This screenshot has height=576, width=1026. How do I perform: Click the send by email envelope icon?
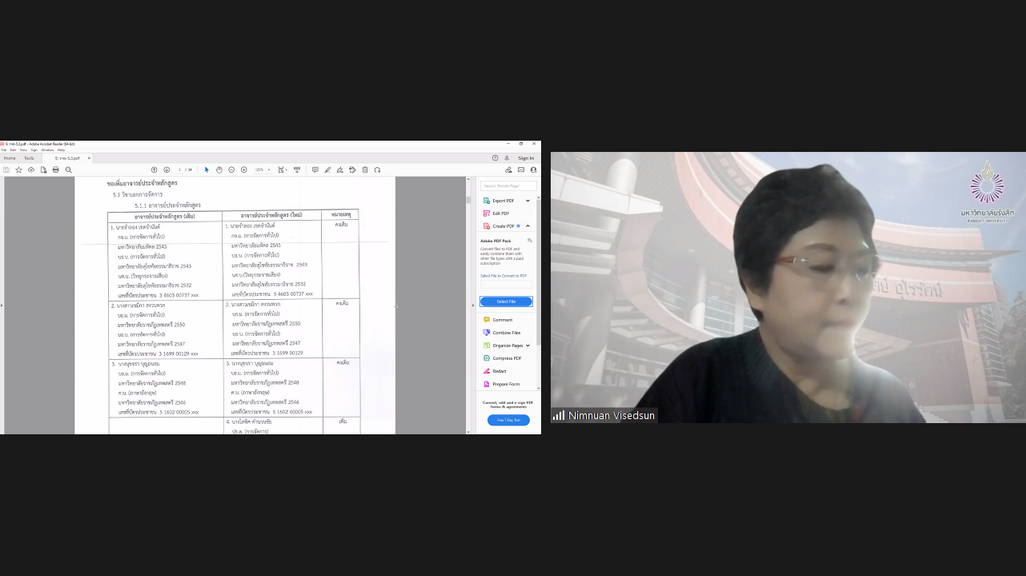click(521, 170)
